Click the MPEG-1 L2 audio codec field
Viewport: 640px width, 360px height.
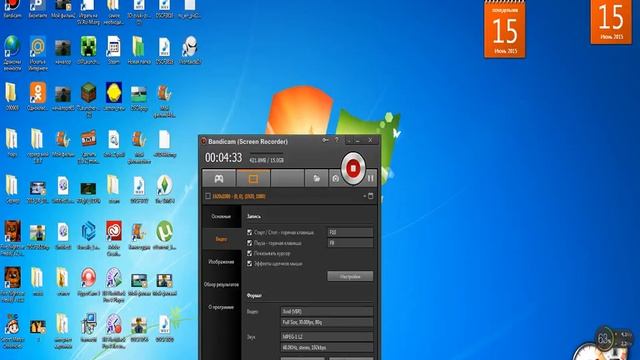coord(327,337)
